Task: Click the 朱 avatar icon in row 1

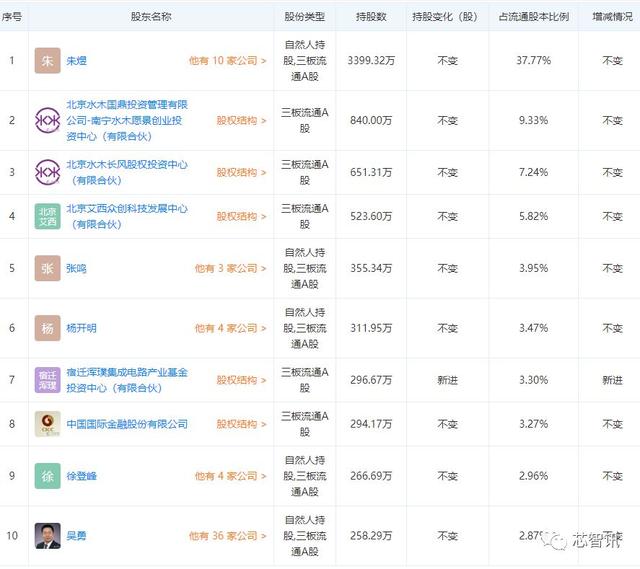Action: point(47,61)
